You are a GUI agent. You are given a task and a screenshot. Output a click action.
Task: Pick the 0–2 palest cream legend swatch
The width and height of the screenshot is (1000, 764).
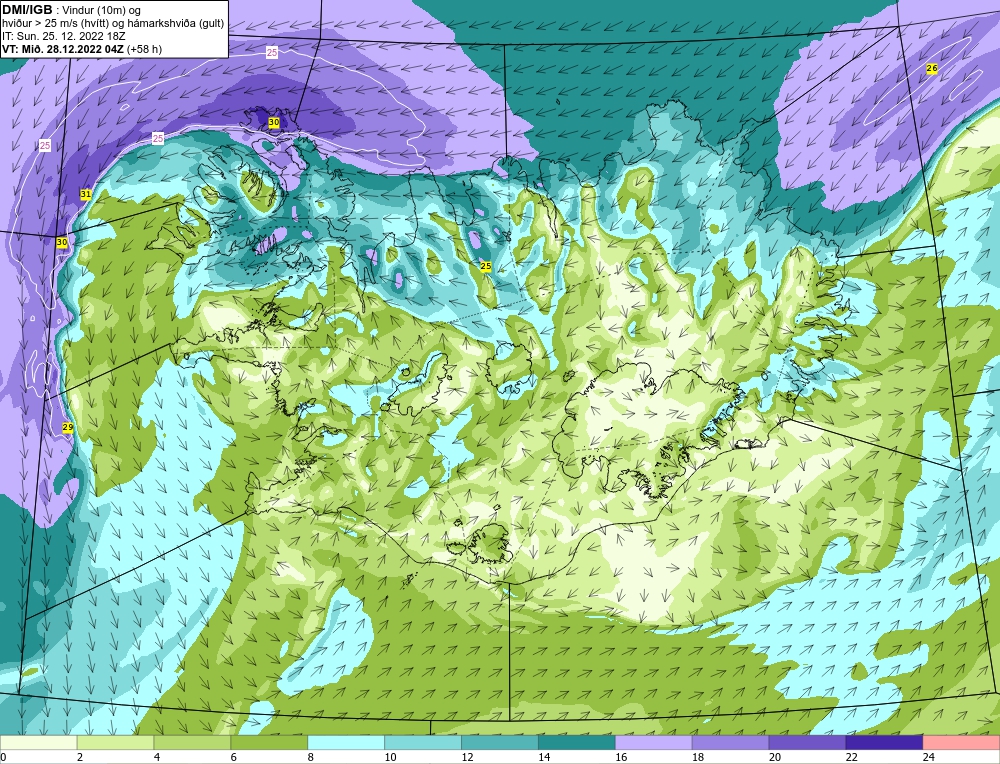click(38, 742)
